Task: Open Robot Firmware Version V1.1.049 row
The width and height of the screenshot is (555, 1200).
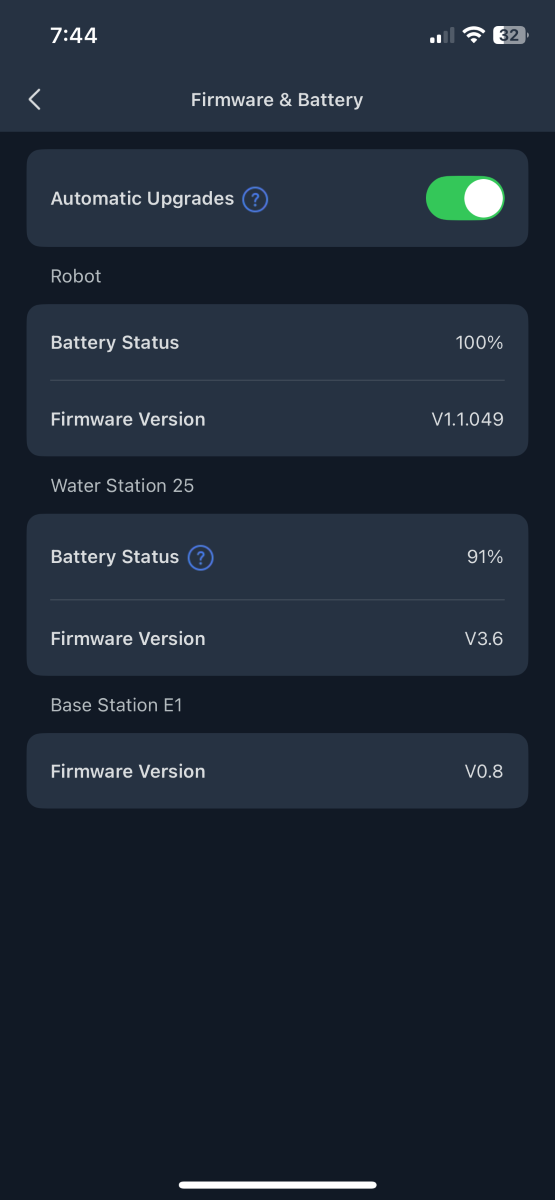Action: coord(277,419)
